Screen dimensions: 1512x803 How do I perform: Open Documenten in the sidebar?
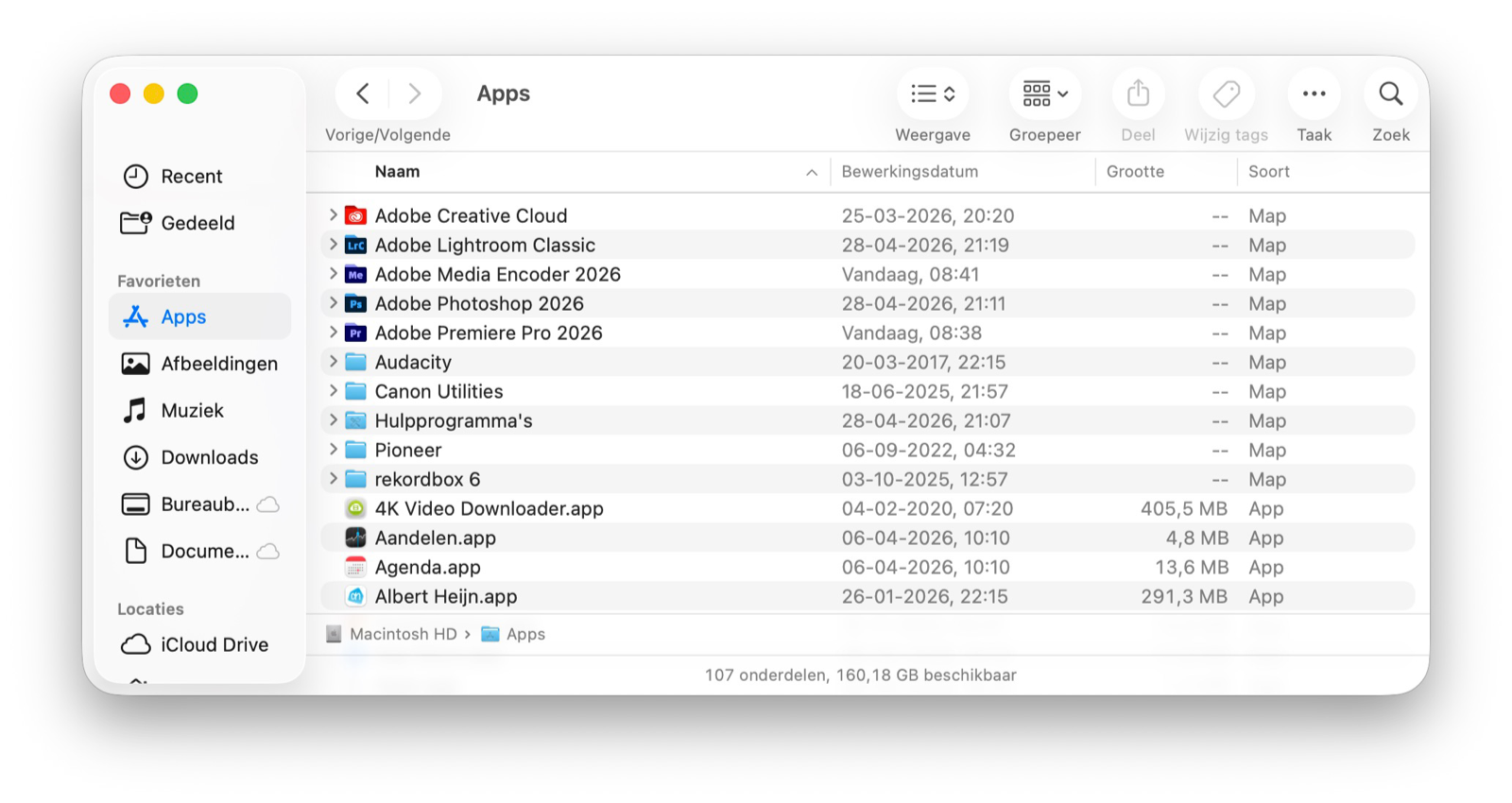pos(200,551)
